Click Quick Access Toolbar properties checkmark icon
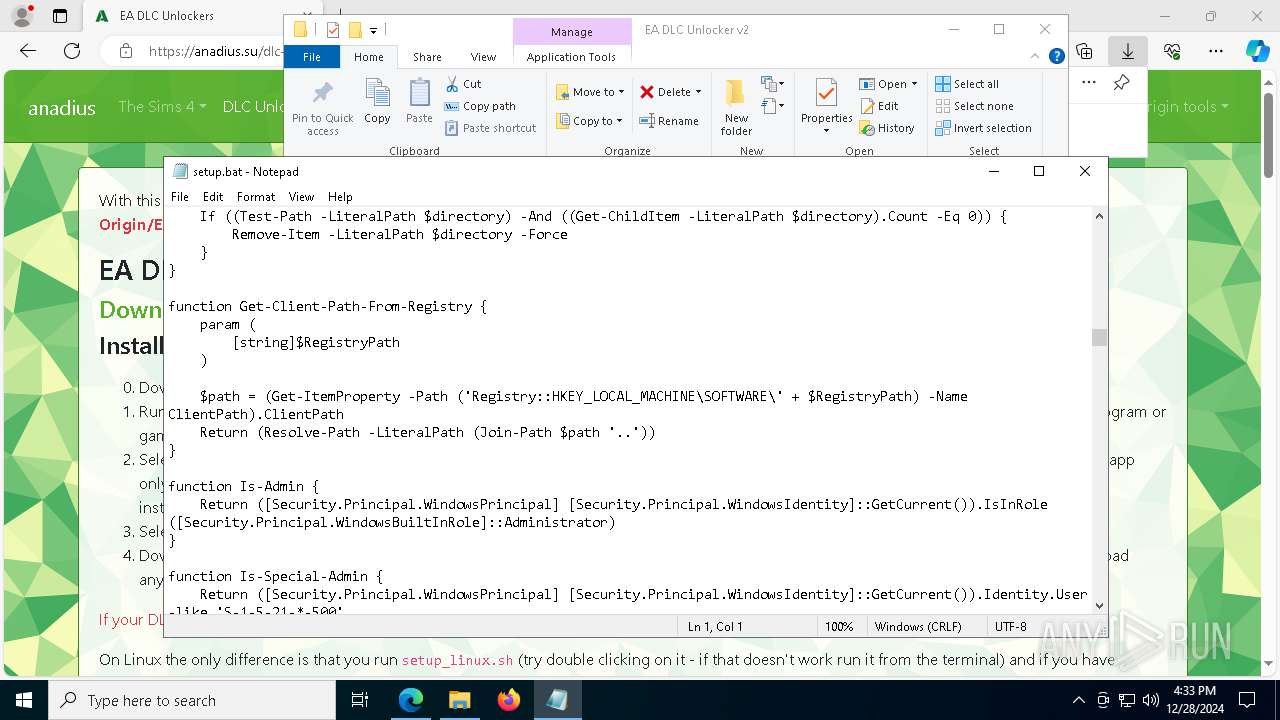This screenshot has width=1280, height=720. tap(333, 30)
